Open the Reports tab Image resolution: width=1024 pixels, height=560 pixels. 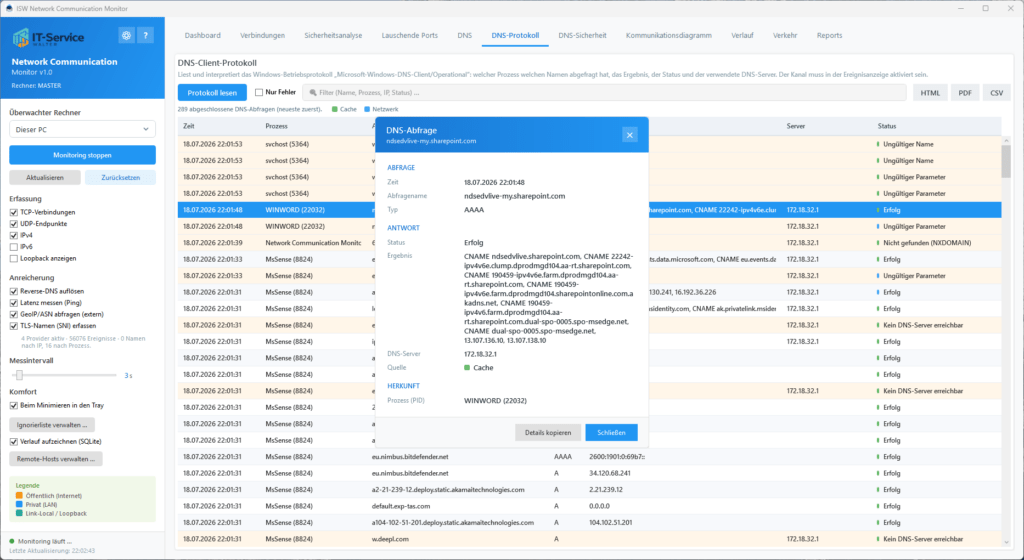pos(829,35)
